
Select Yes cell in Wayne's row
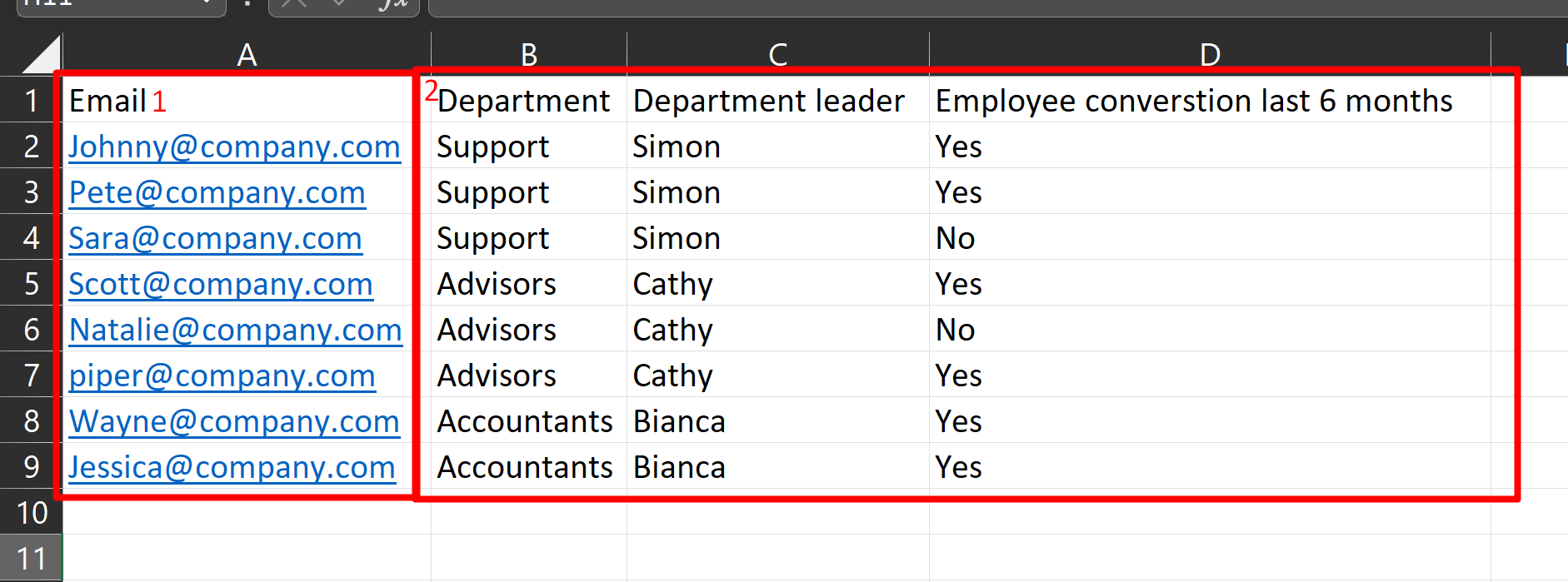coord(1210,420)
